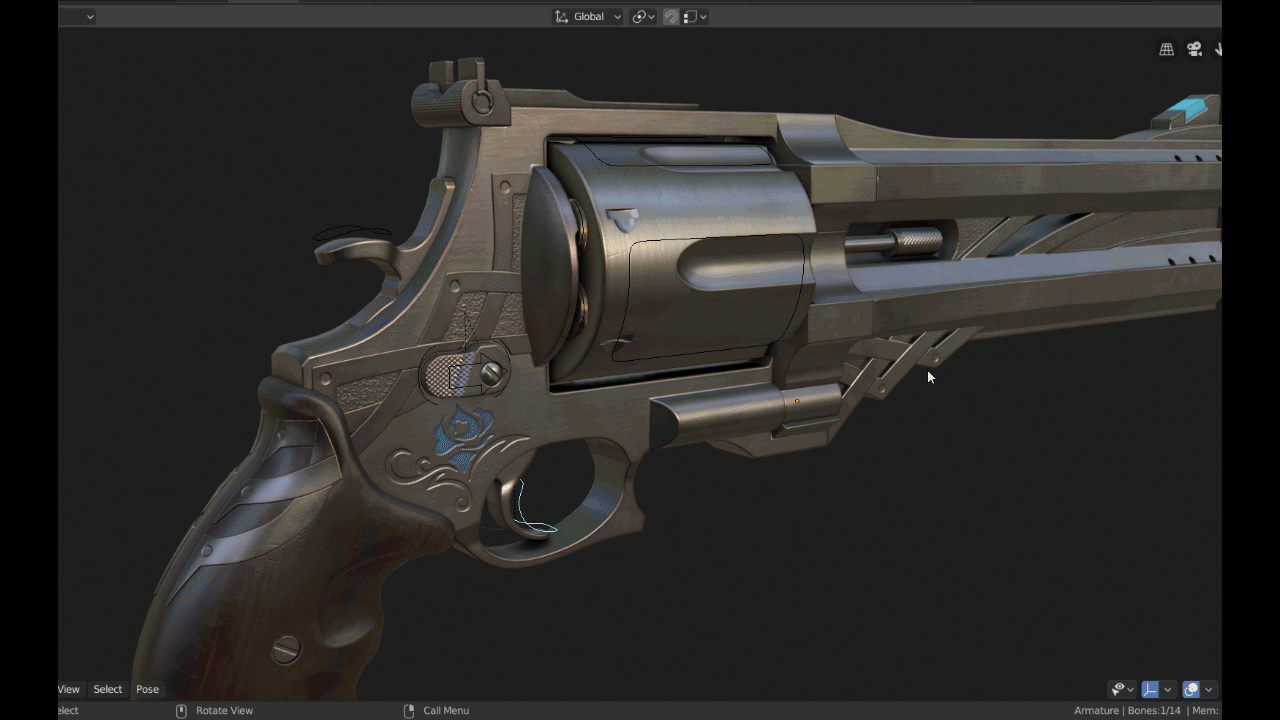Click the 'Call Menu' status bar text
This screenshot has height=720, width=1280.
point(446,711)
